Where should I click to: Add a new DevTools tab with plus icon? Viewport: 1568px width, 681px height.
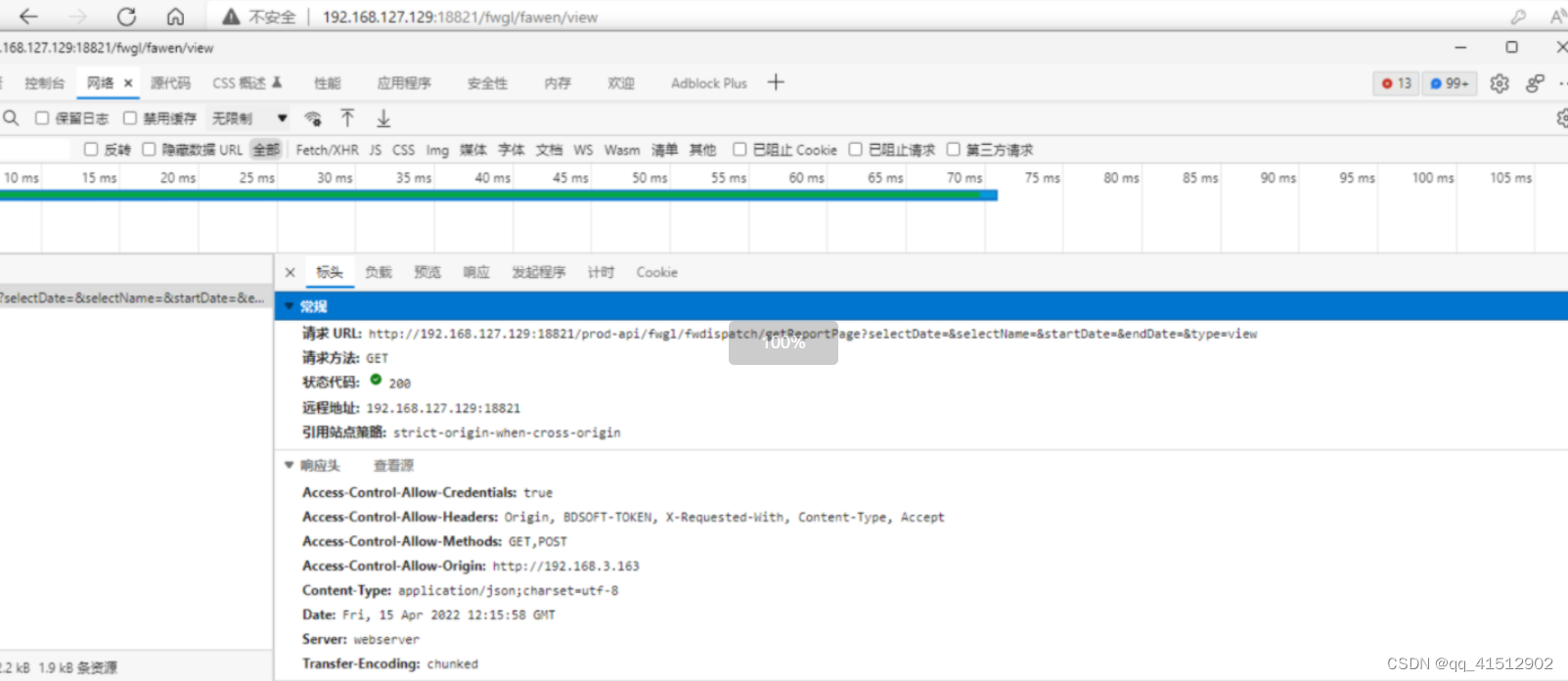coord(776,82)
